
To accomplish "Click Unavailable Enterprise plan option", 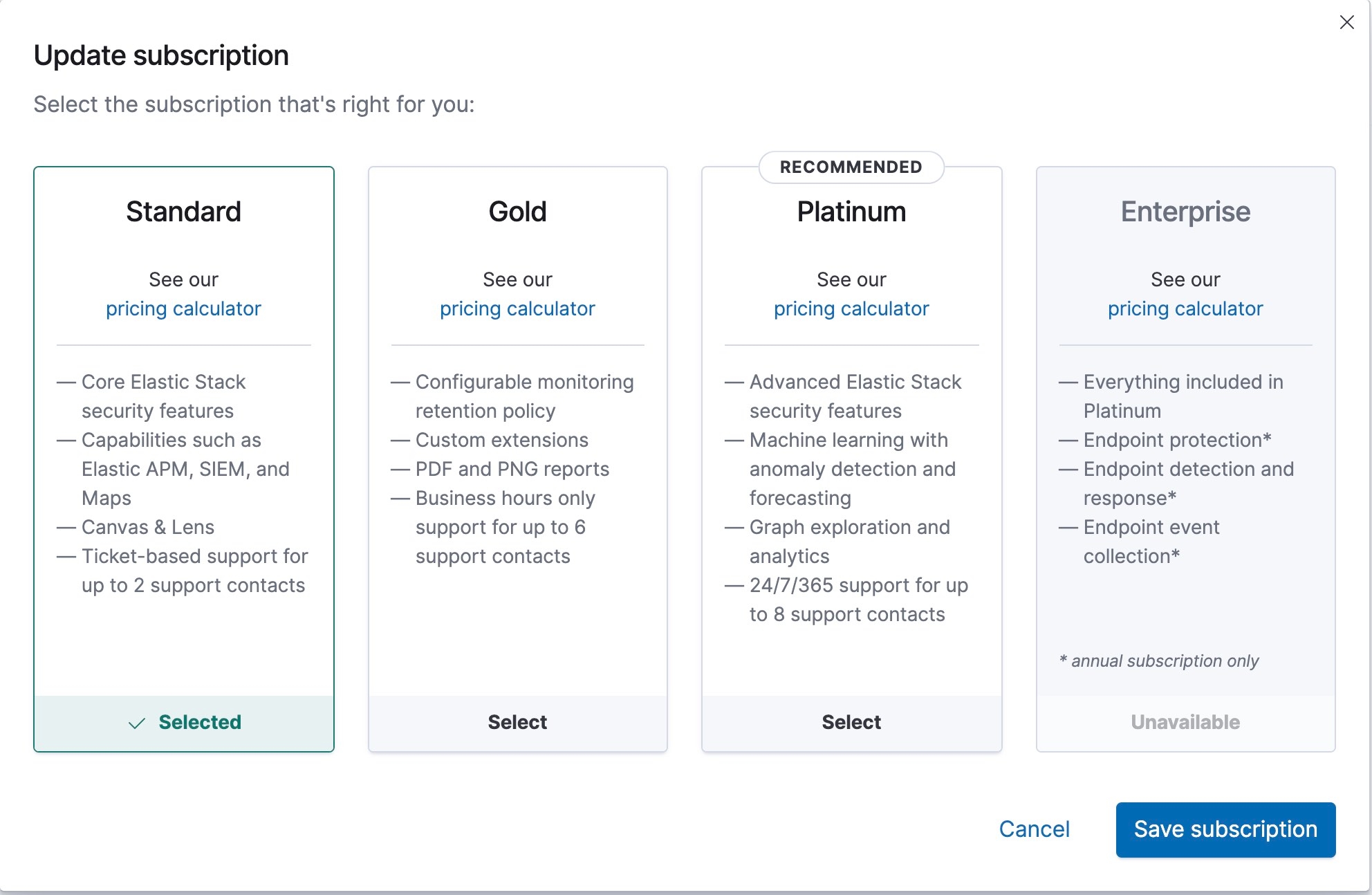I will click(1185, 721).
